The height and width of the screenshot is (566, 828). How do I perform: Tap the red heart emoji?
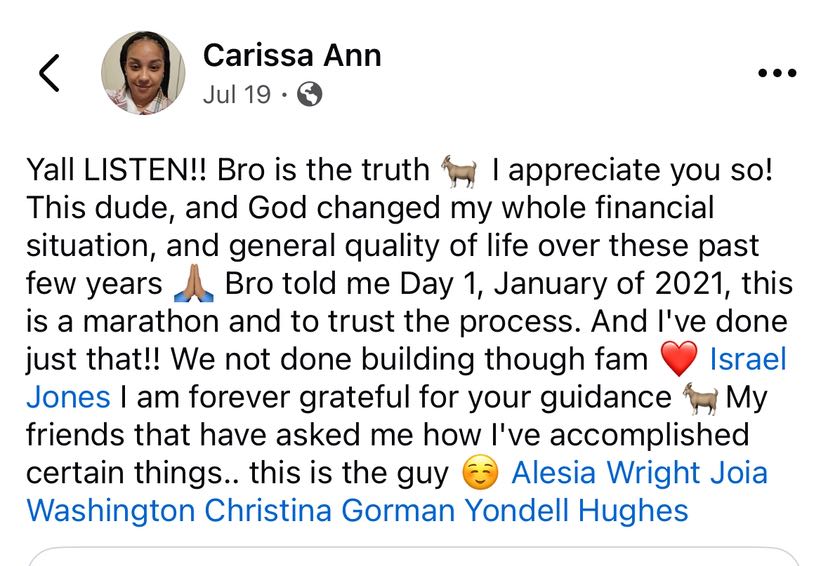point(679,360)
